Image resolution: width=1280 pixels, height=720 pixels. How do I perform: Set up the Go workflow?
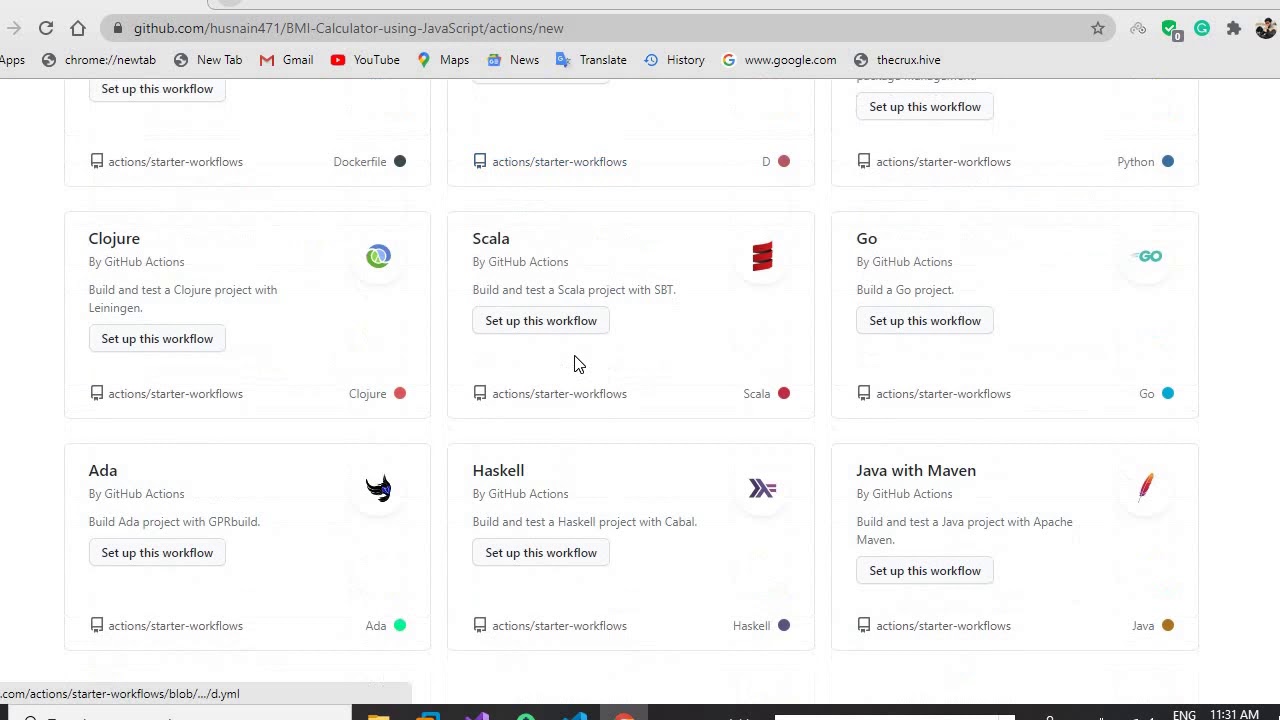point(925,321)
